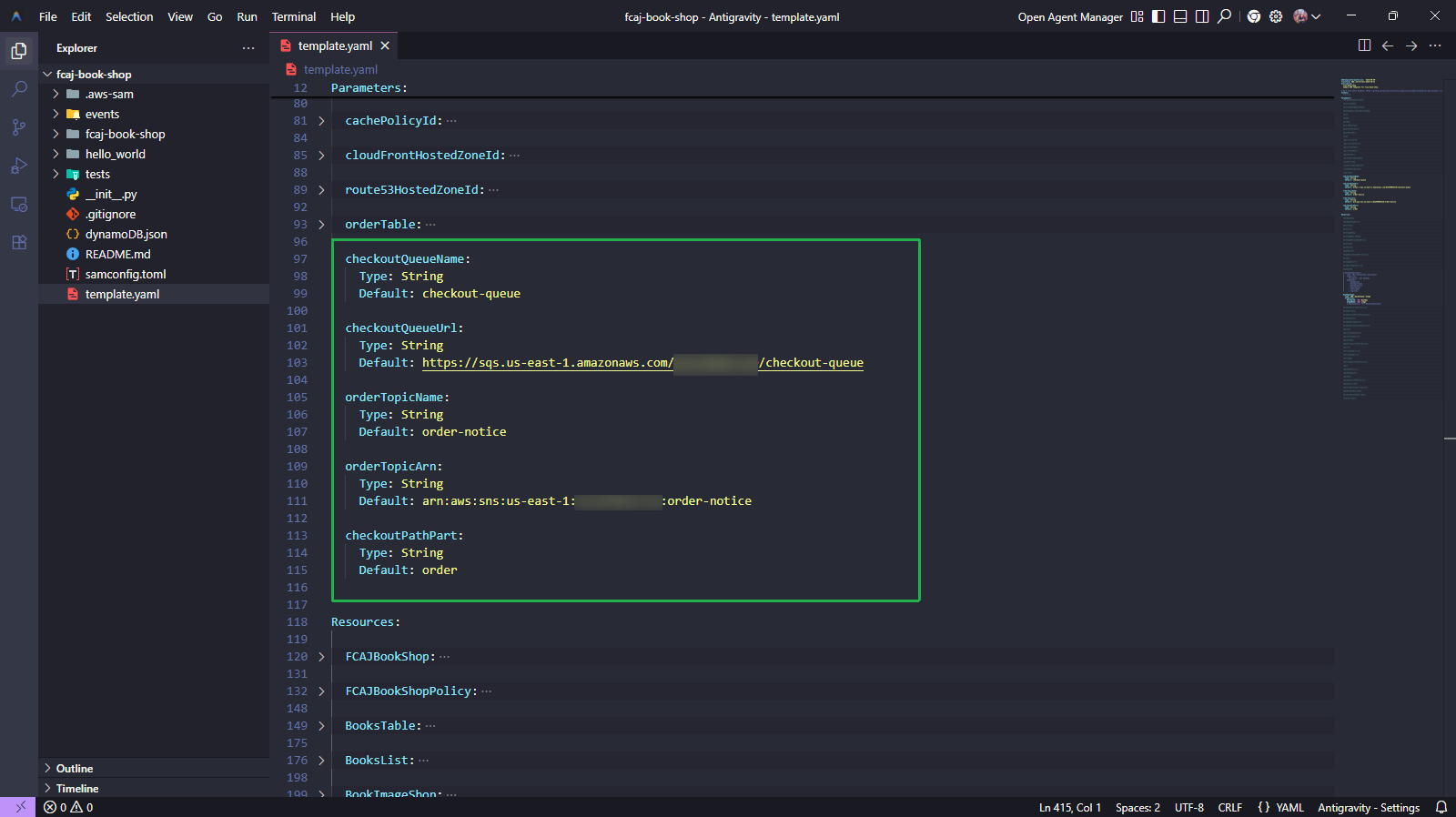Click the editor vertical scrollbar
The image size is (1456, 817).
[1450, 437]
